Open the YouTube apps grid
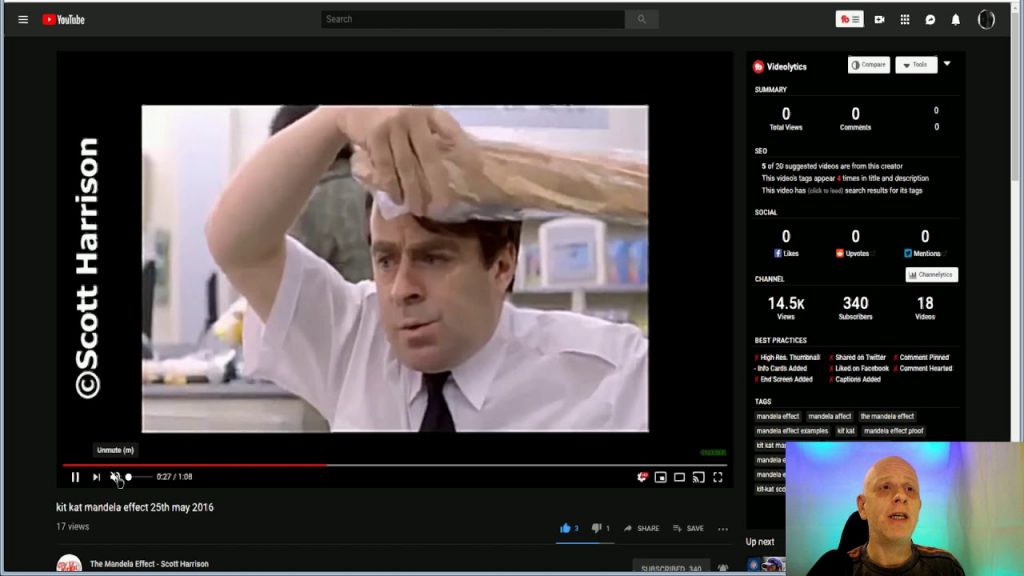Screen dimensions: 1024x576 click(904, 20)
